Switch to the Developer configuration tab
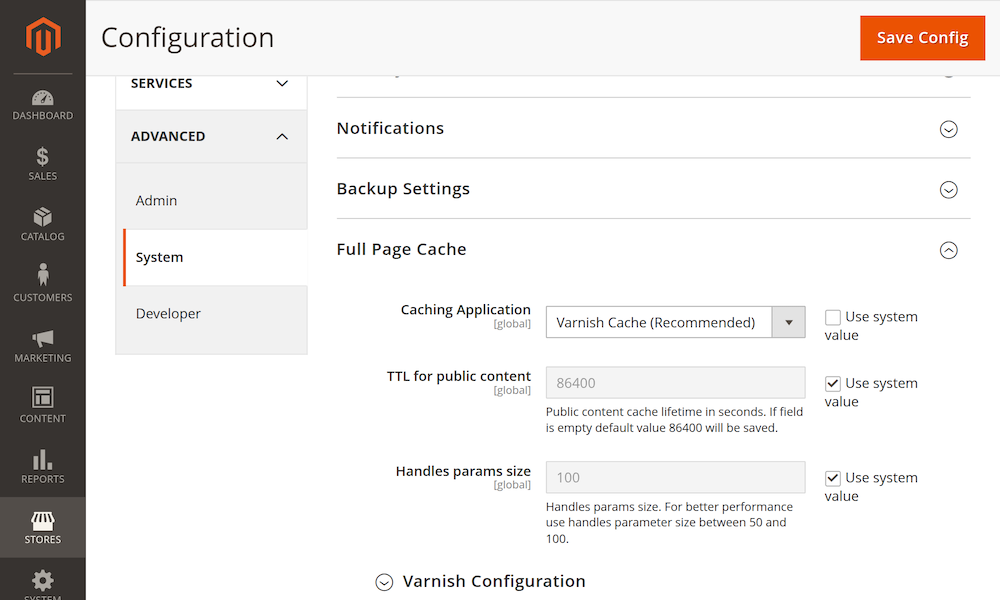This screenshot has width=1000, height=600. click(x=168, y=314)
